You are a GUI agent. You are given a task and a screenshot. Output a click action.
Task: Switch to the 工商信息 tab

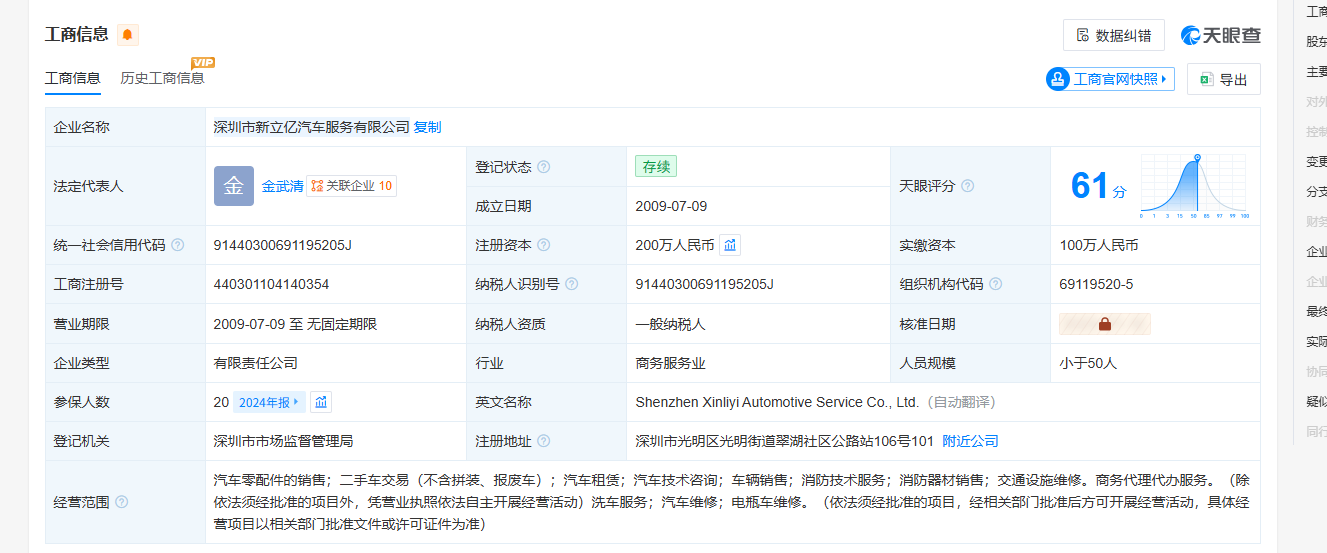click(73, 78)
